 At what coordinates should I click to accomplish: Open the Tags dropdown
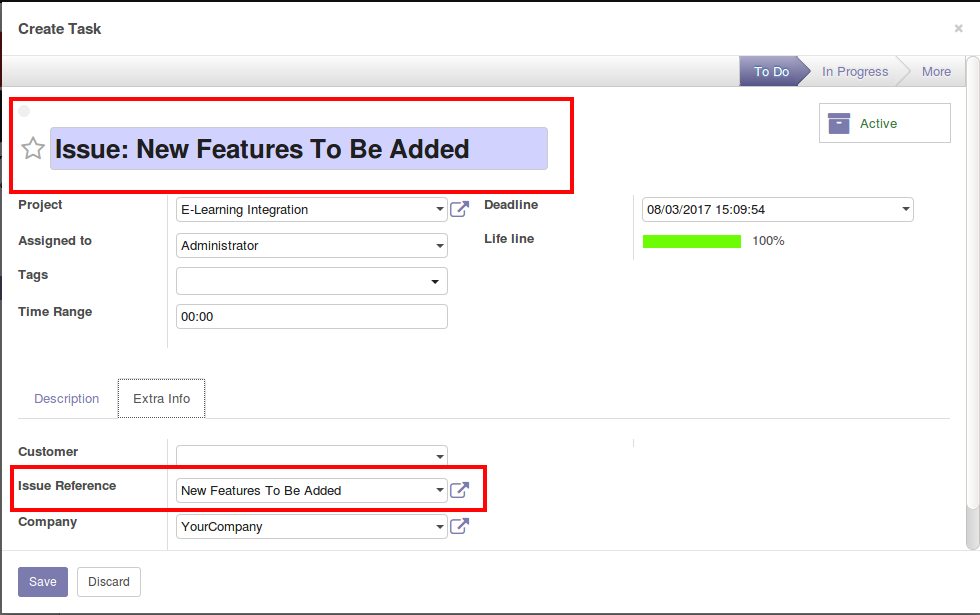(x=435, y=282)
